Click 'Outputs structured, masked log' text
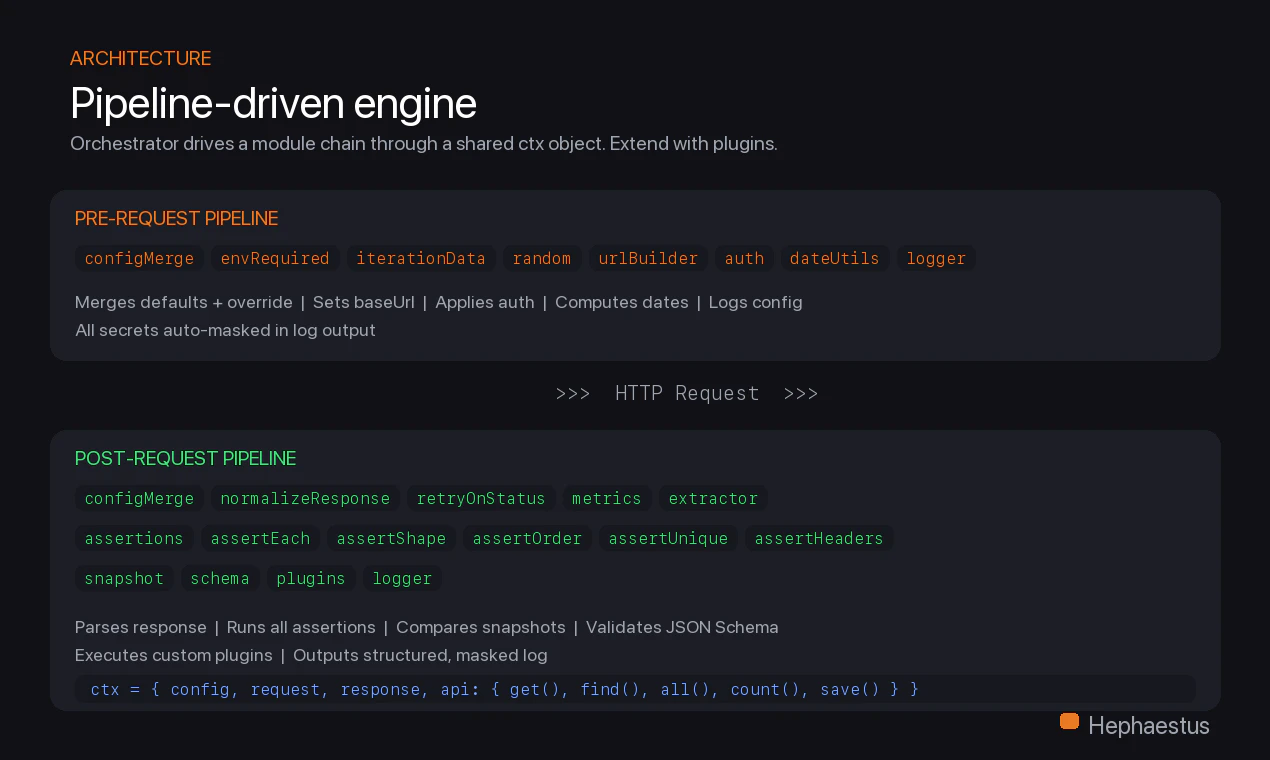 (420, 655)
